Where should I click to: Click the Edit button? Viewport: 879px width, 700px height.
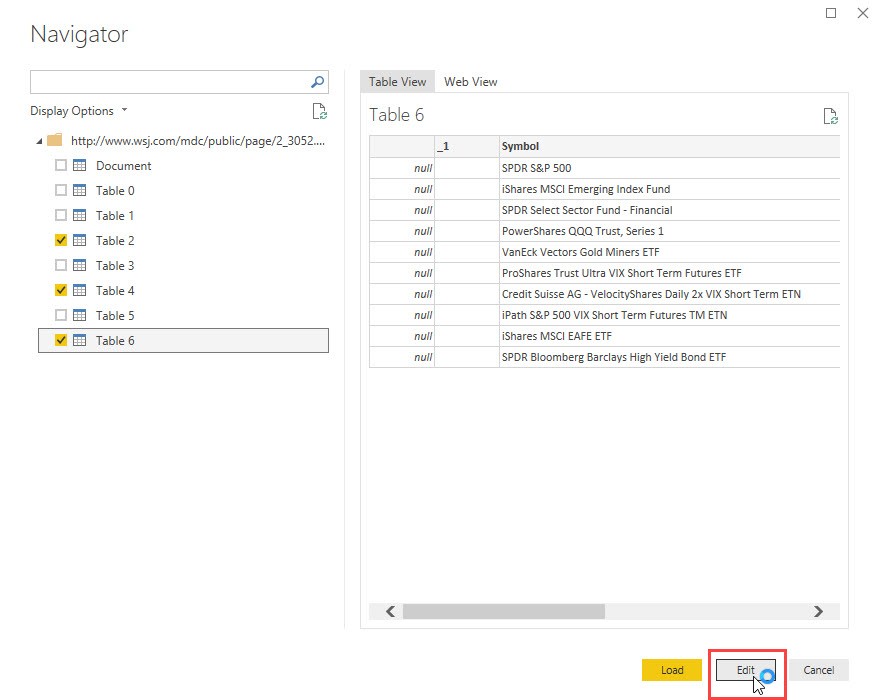click(x=746, y=670)
